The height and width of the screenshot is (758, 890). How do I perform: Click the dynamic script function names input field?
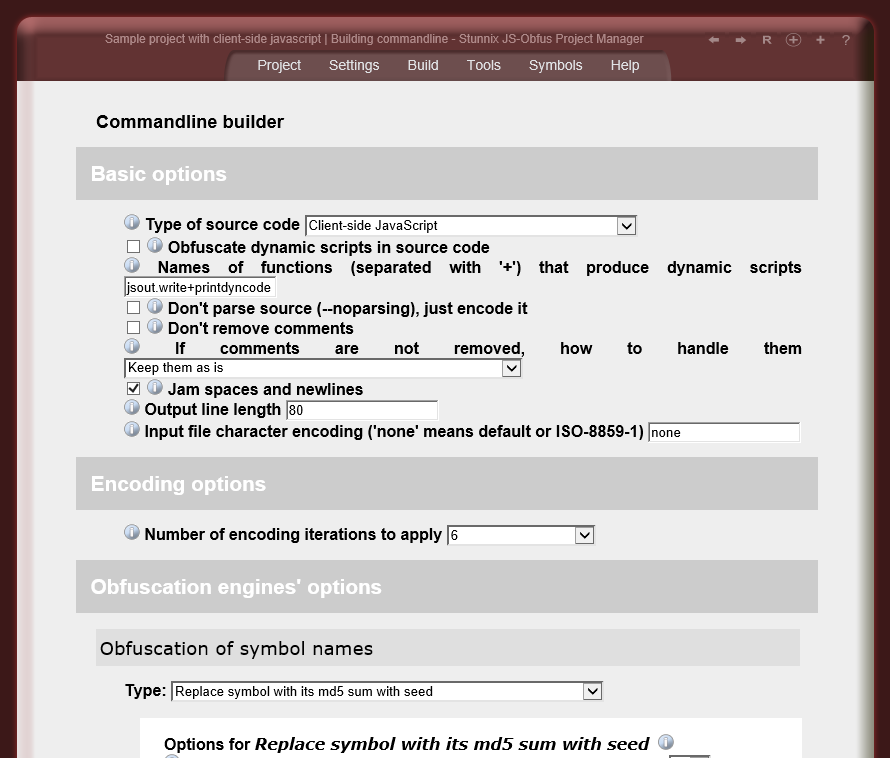tap(197, 287)
